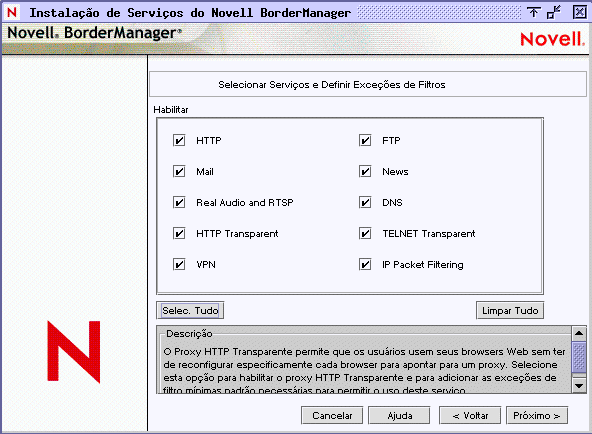
Task: Toggle the FTP checkbox
Action: [x=365, y=140]
